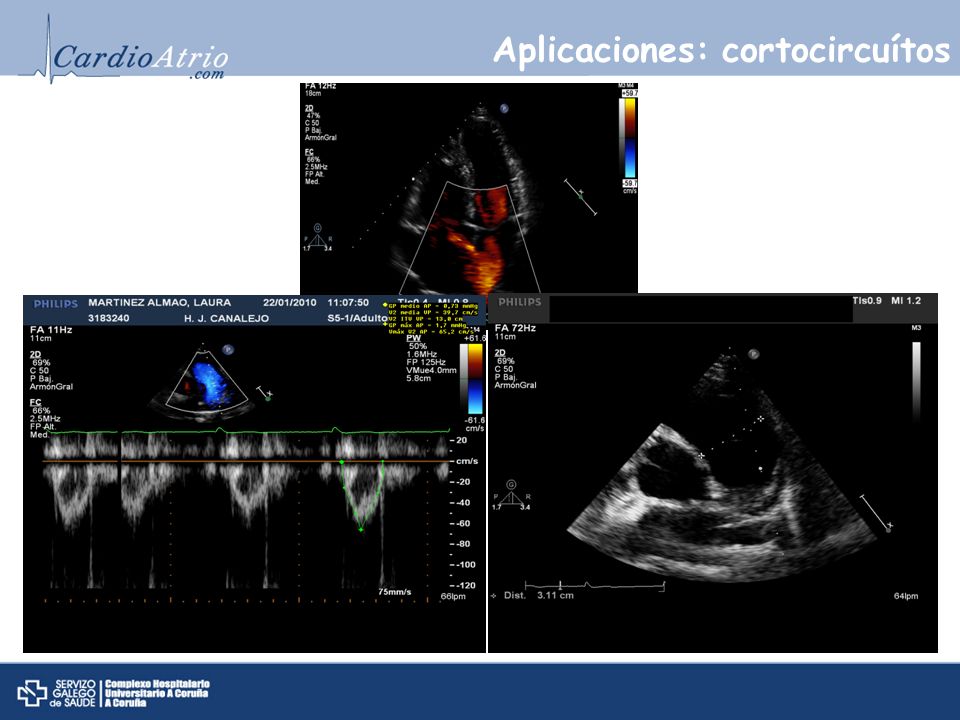Screen dimensions: 960x720
Task: Click the exam date '22/01/2010'
Action: (290, 302)
